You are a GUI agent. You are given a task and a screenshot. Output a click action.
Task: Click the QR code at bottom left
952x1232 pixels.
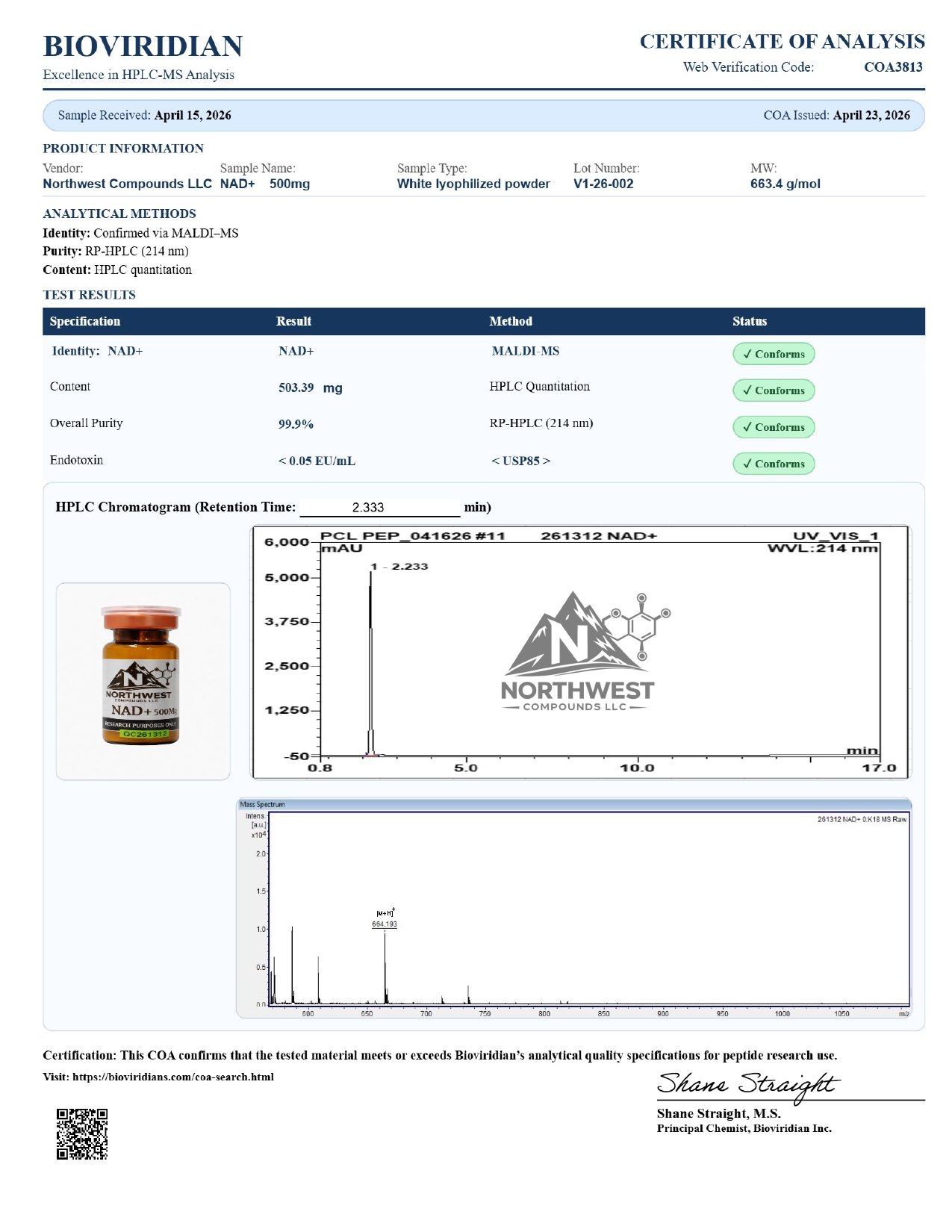tap(82, 1133)
